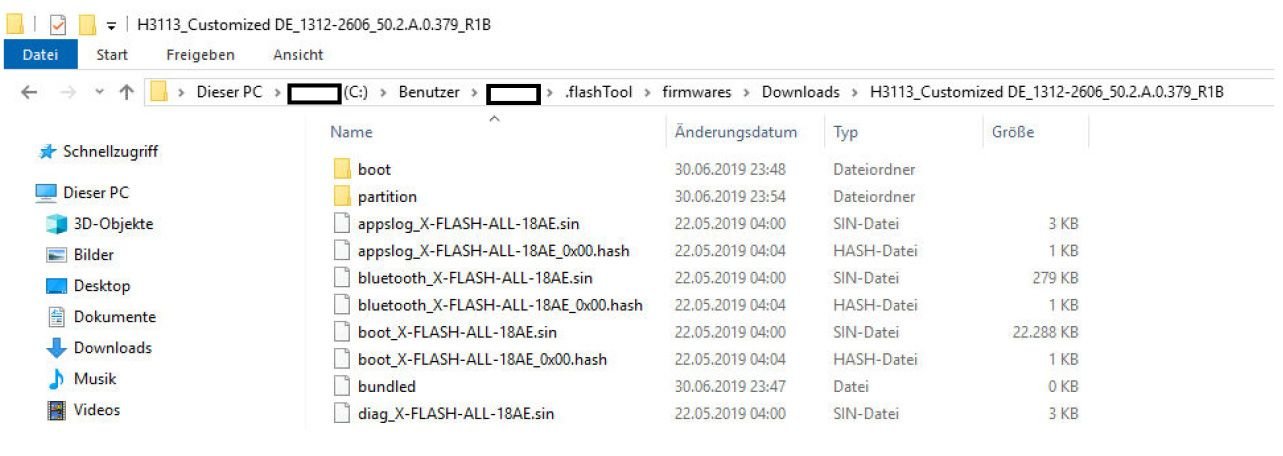Select the 3D-Objekte icon in sidebar

(56, 224)
